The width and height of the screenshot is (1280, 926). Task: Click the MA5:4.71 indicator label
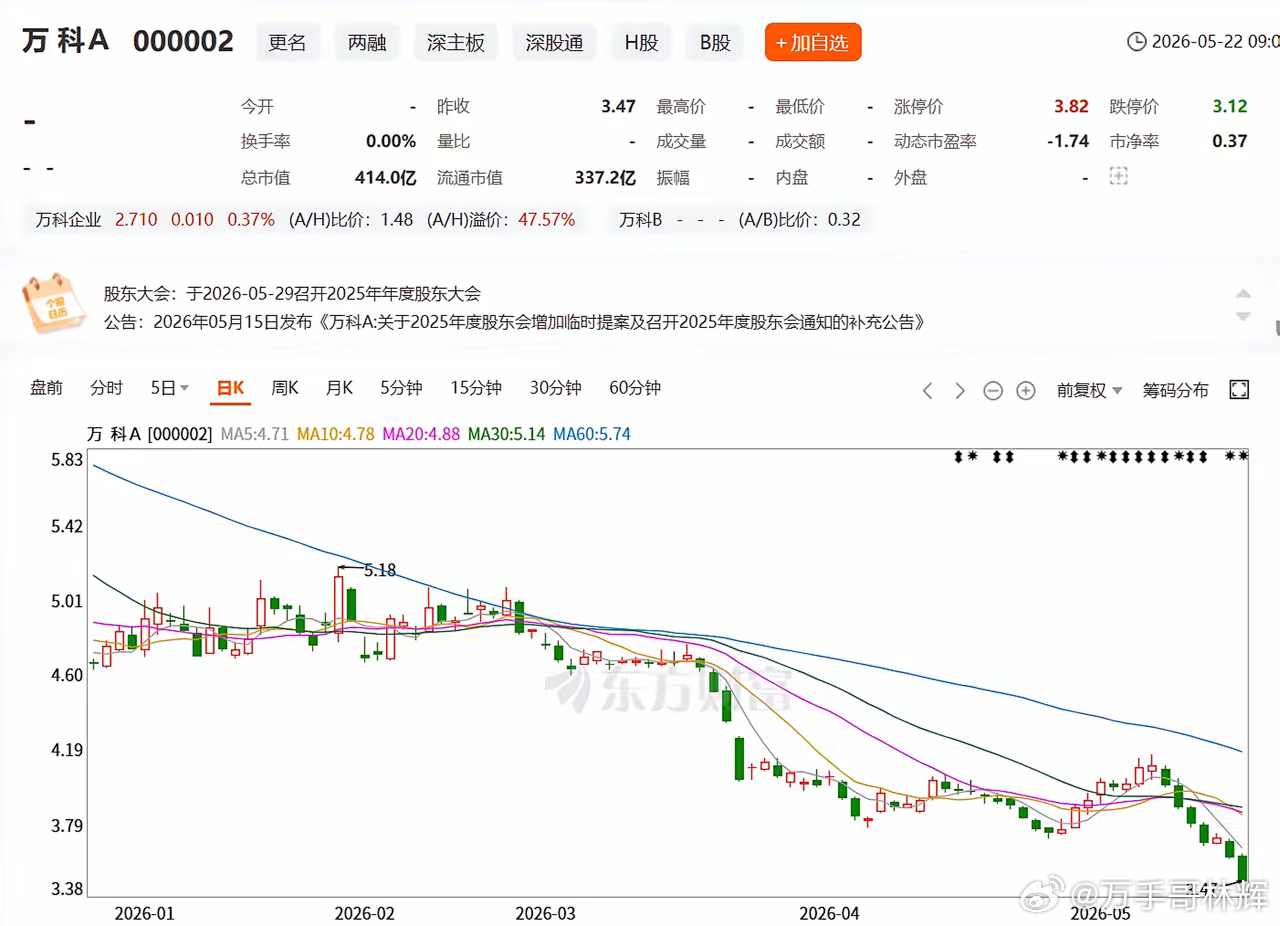[255, 434]
